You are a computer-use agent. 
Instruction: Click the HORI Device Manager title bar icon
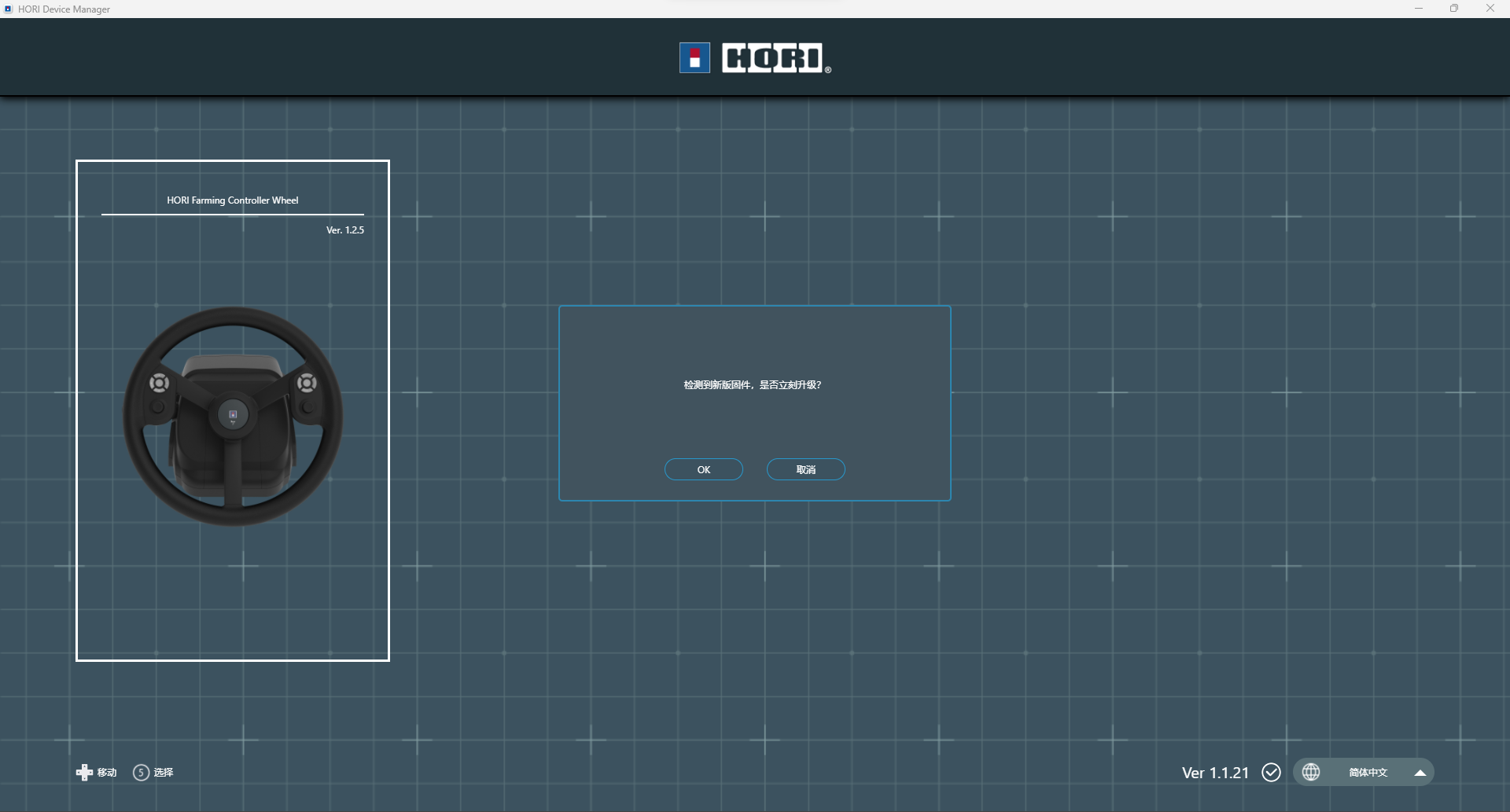[x=9, y=9]
